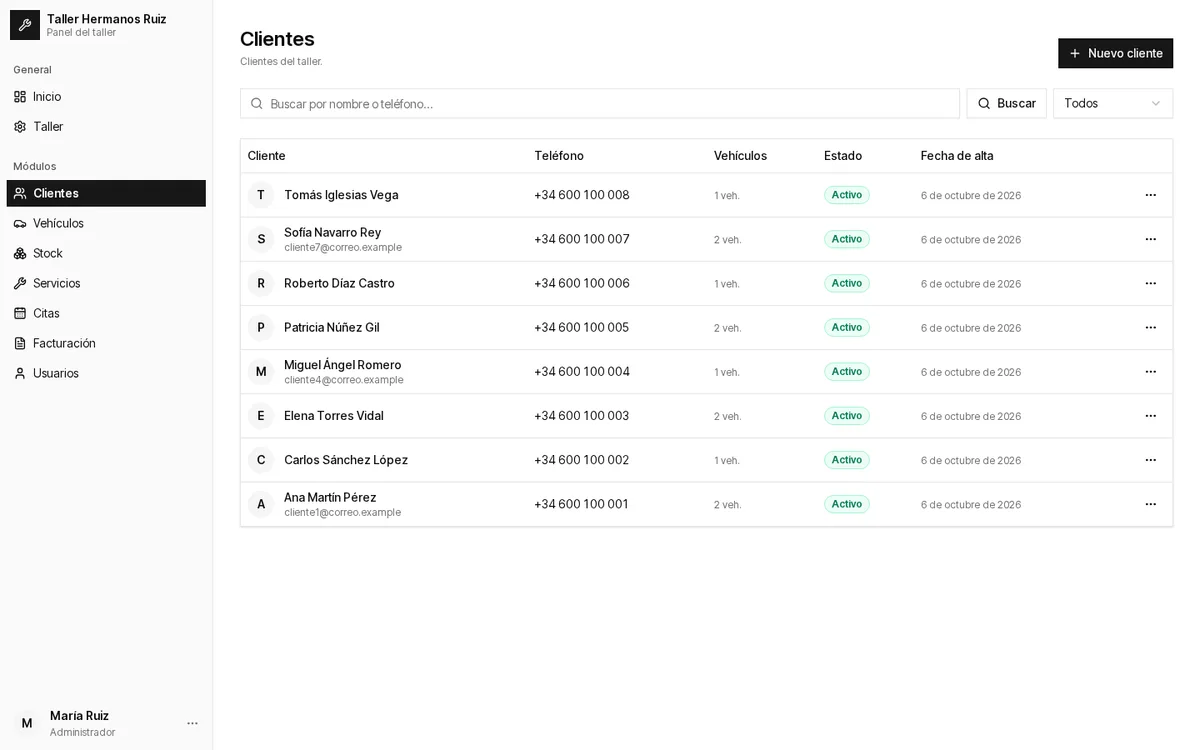1200x750 pixels.
Task: Click the C avatar of Carlos Sánchez López
Action: (261, 460)
